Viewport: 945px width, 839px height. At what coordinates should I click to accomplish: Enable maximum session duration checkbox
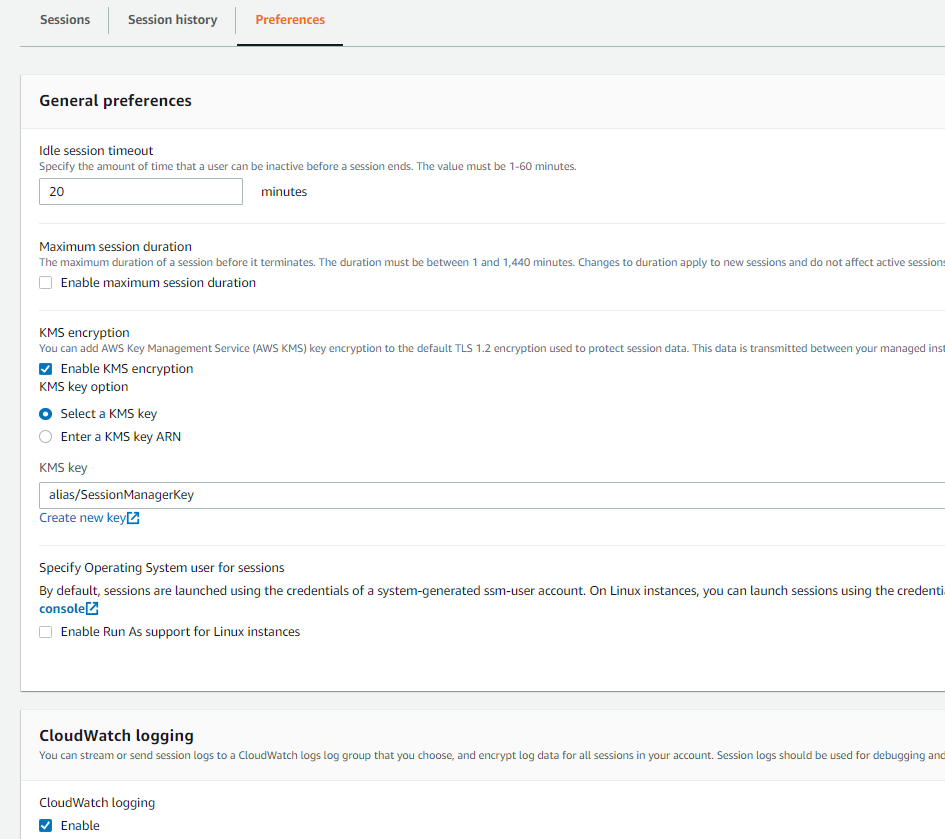(46, 283)
